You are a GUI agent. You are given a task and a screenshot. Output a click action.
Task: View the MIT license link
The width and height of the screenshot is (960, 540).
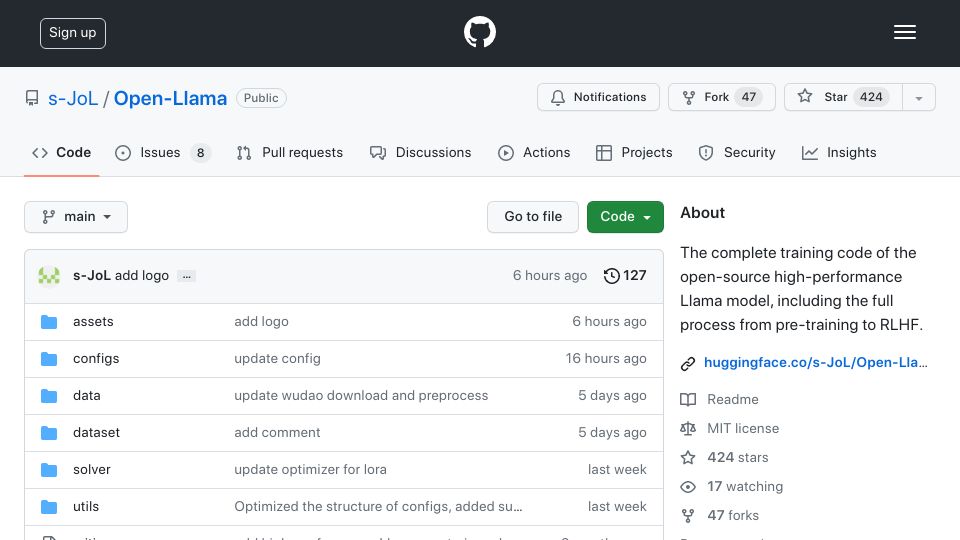tap(743, 429)
